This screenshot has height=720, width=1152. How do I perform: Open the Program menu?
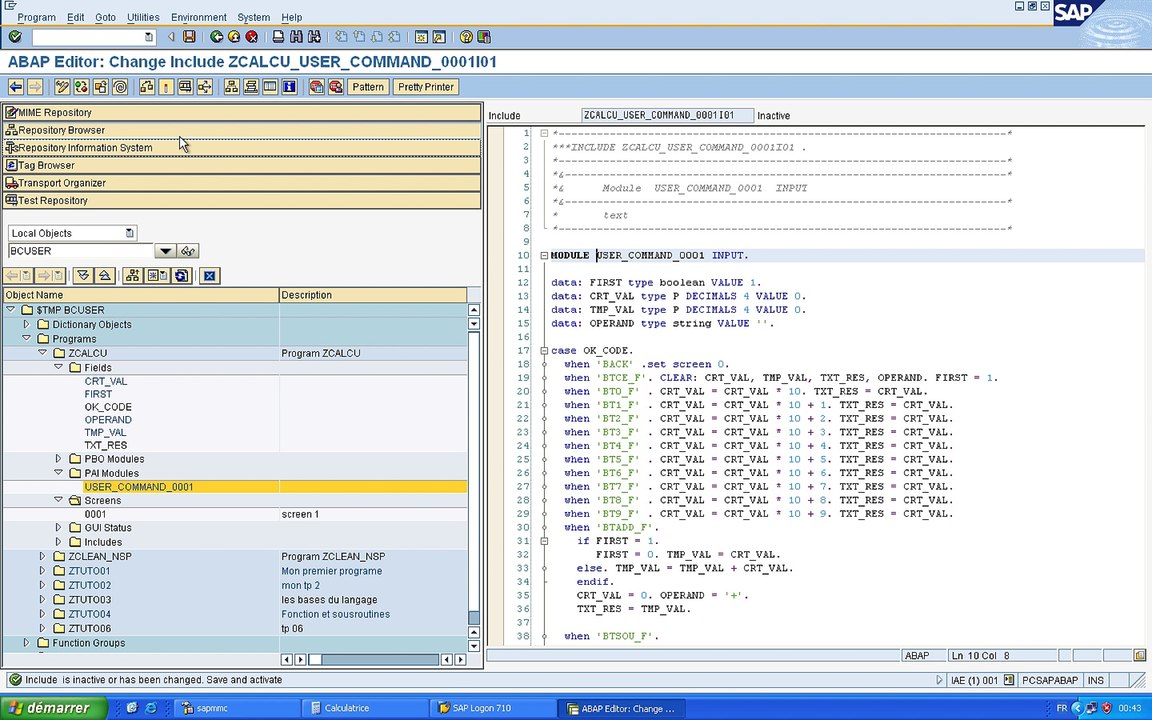(x=36, y=17)
